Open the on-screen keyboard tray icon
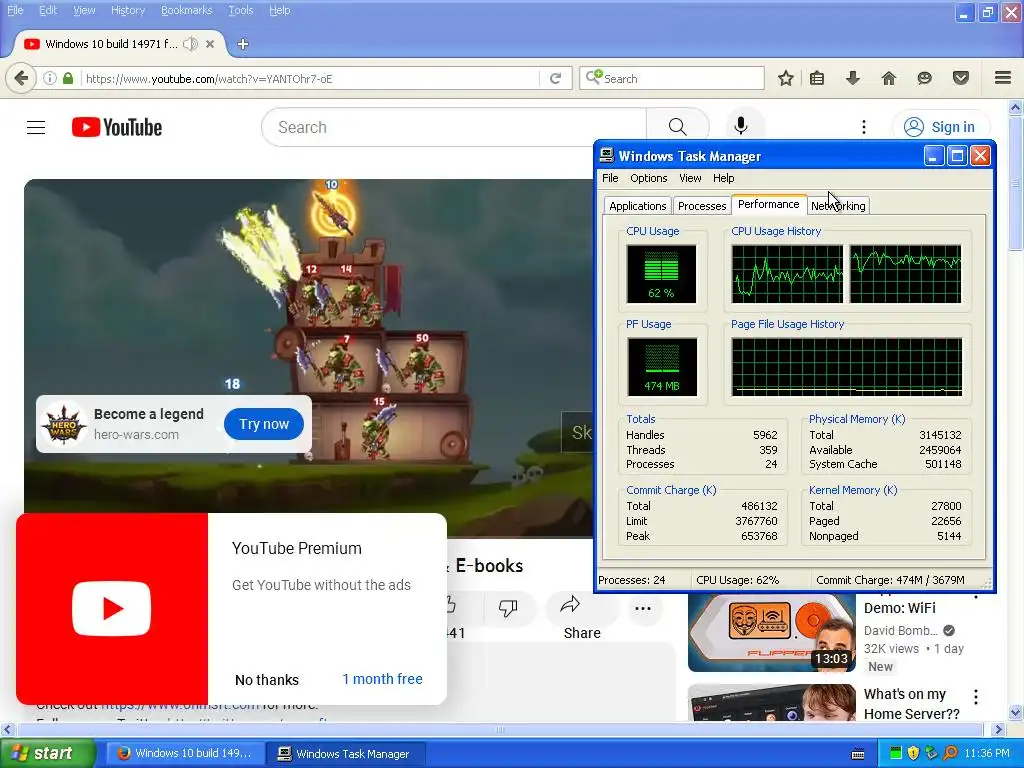The width and height of the screenshot is (1024, 768). [x=858, y=754]
